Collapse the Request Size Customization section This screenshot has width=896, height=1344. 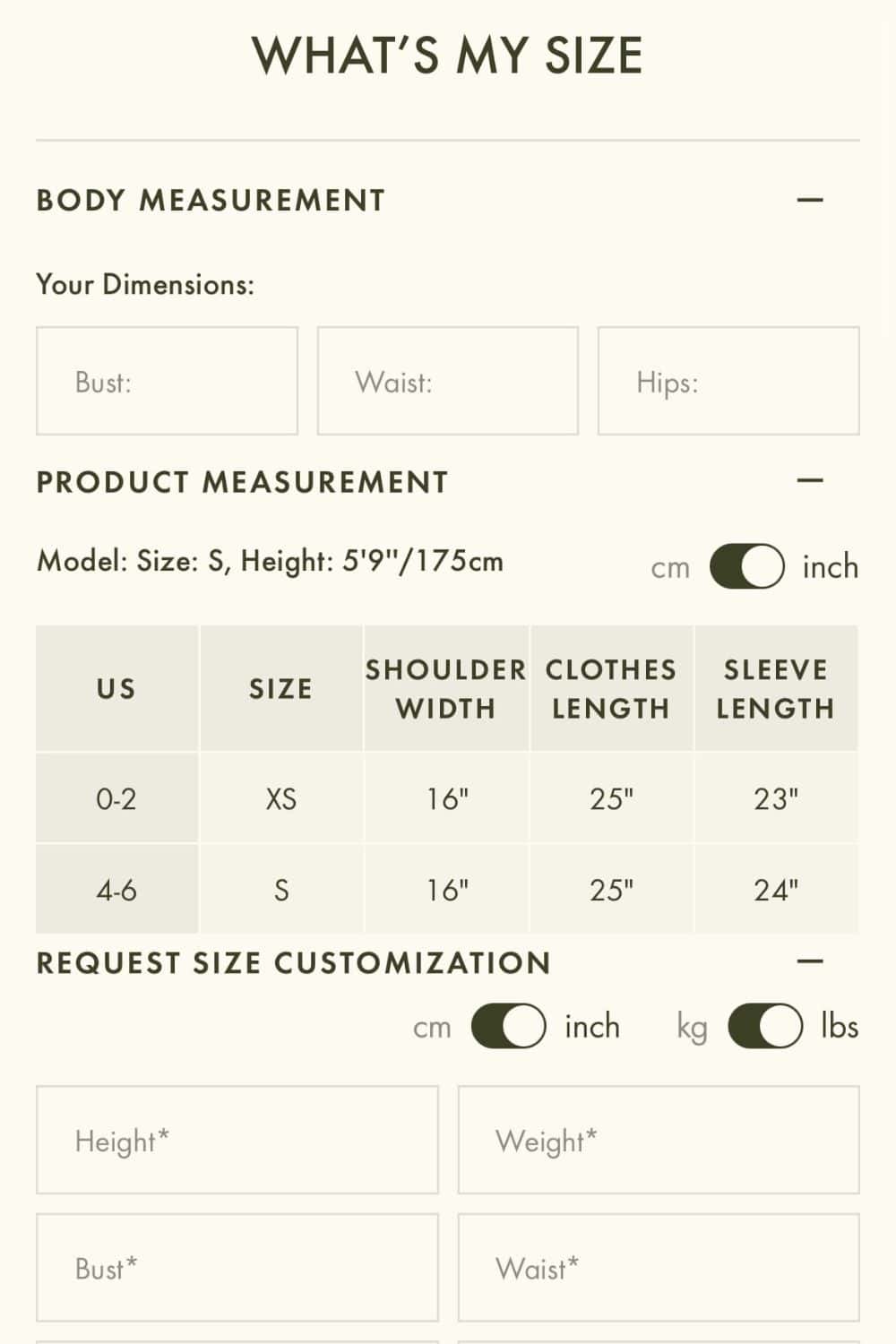pos(810,961)
